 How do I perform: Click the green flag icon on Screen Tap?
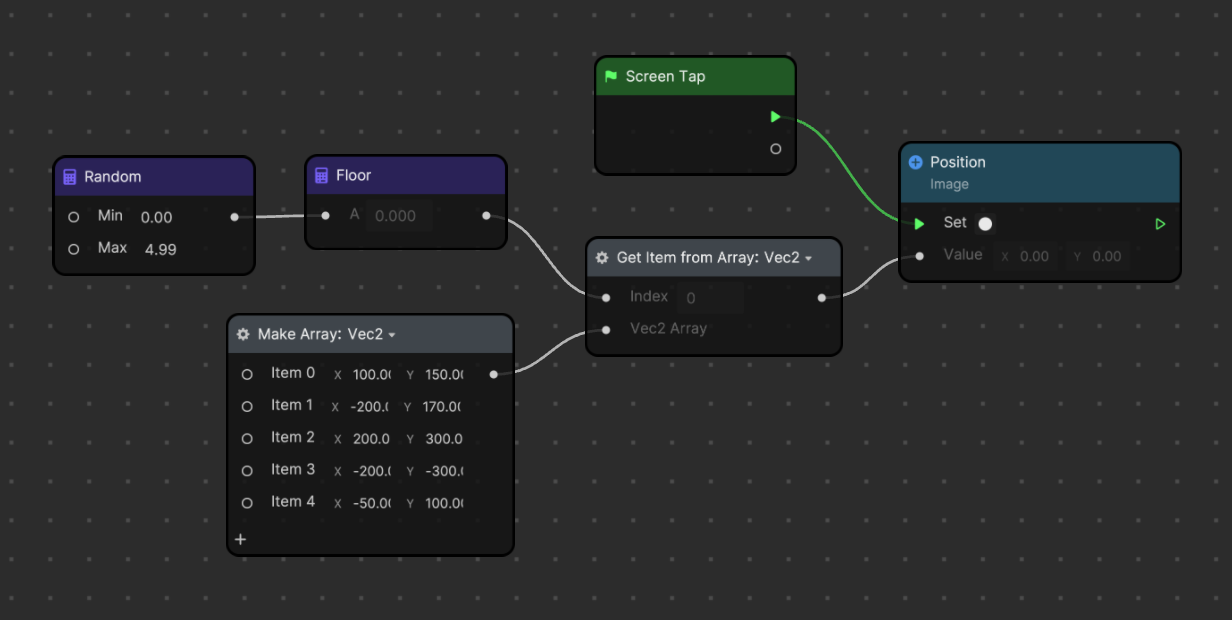point(611,76)
